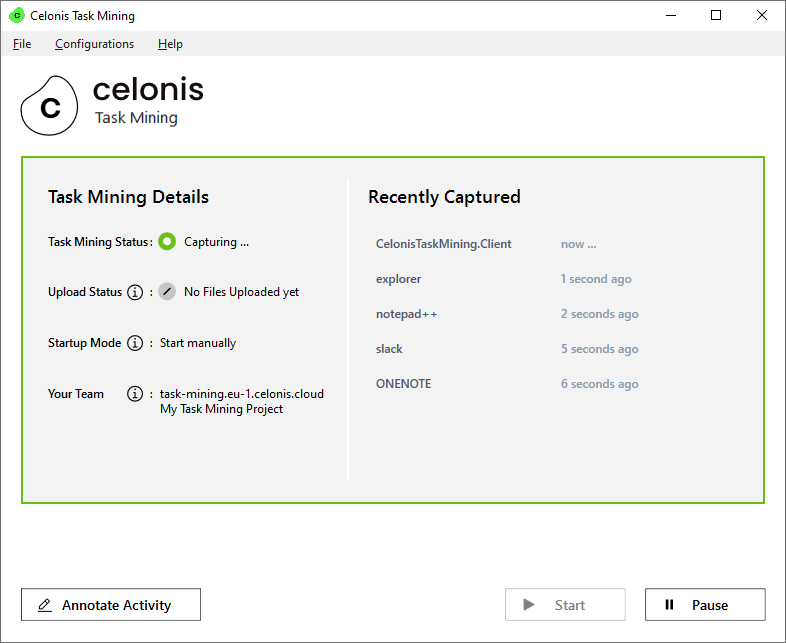The width and height of the screenshot is (786, 643).
Task: Click the disabled Start button
Action: [x=565, y=604]
